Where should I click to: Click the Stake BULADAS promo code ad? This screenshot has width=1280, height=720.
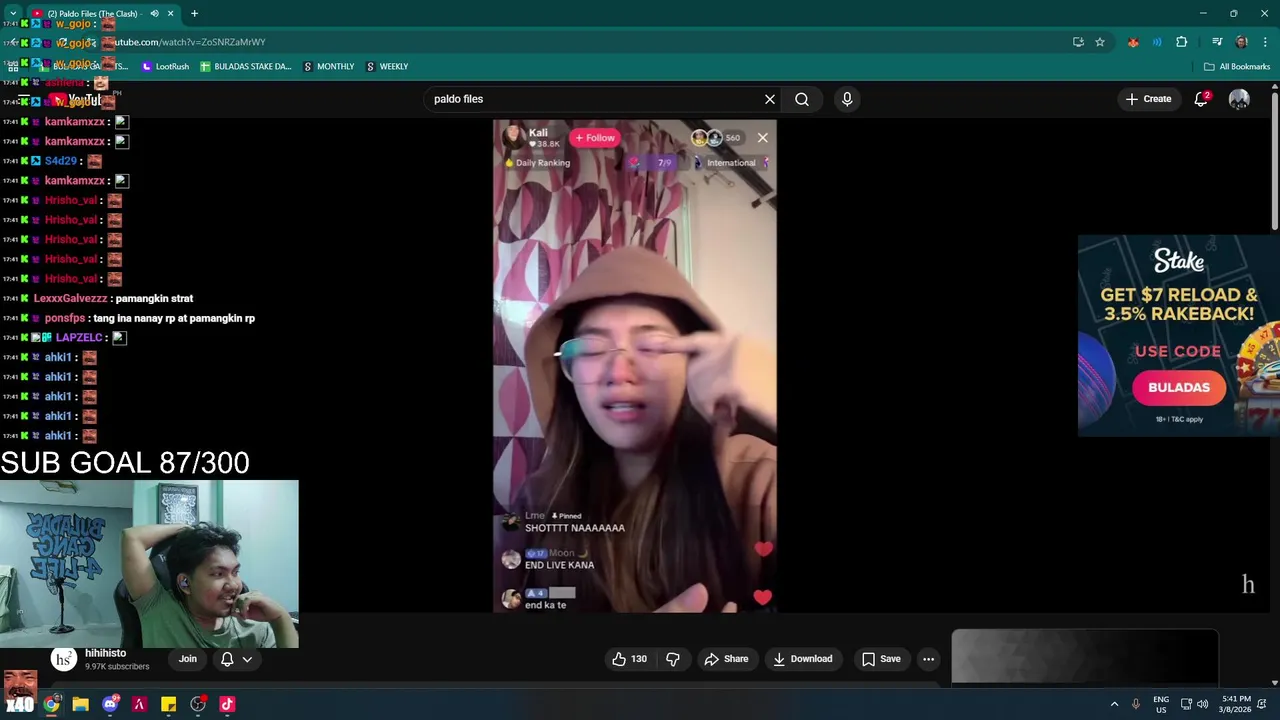tap(1179, 336)
